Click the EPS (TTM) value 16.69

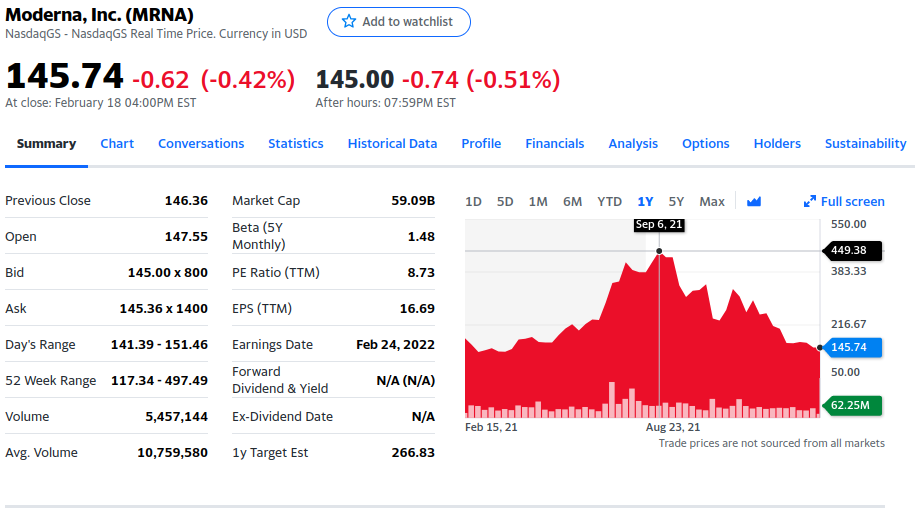pos(417,309)
